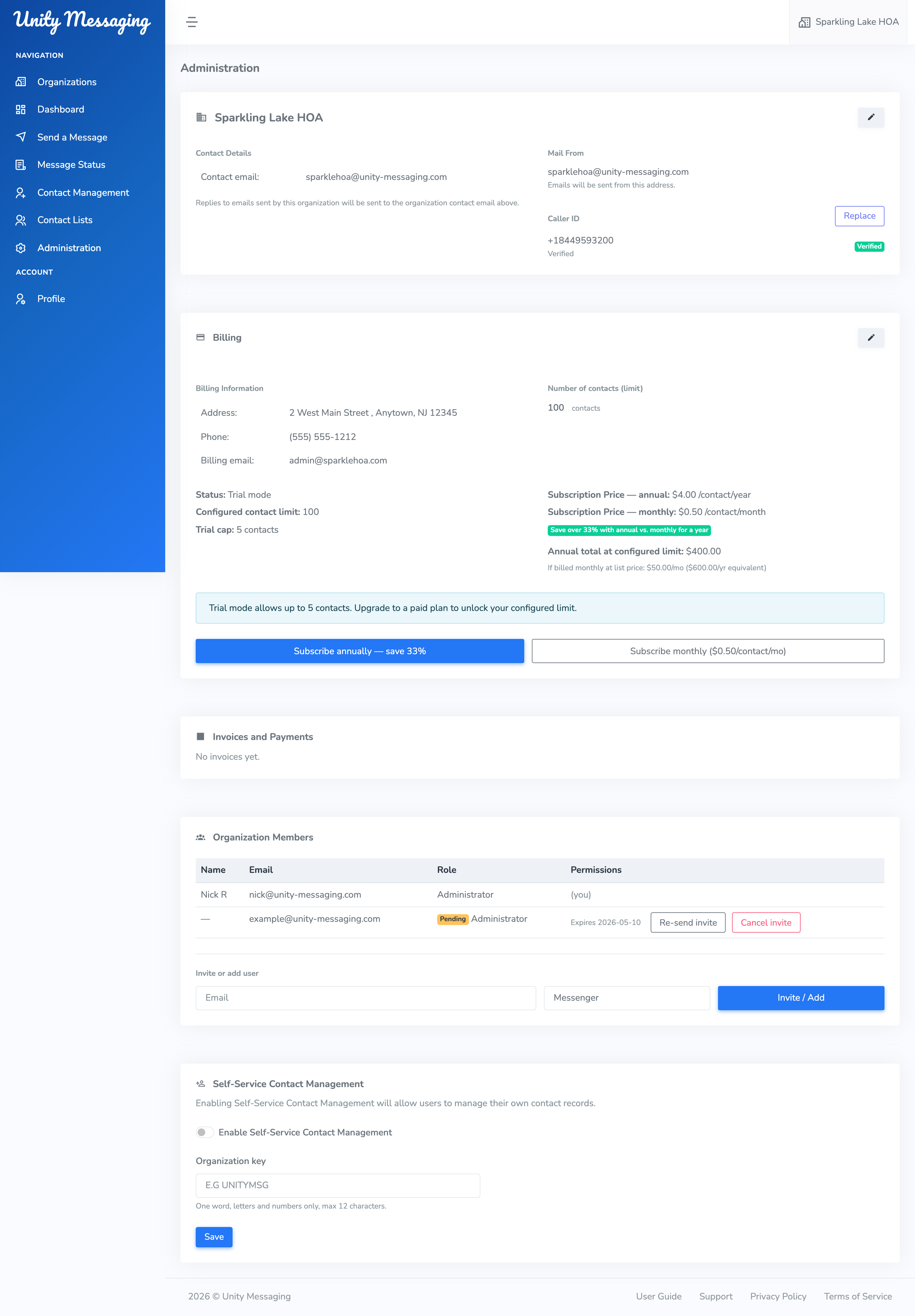Viewport: 915px width, 1316px height.
Task: Save the self-service settings
Action: click(214, 1237)
